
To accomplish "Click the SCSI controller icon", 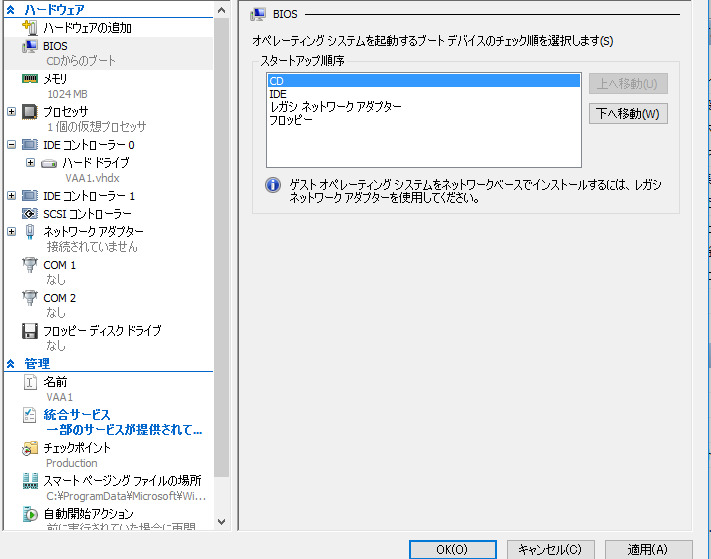I will click(x=29, y=213).
